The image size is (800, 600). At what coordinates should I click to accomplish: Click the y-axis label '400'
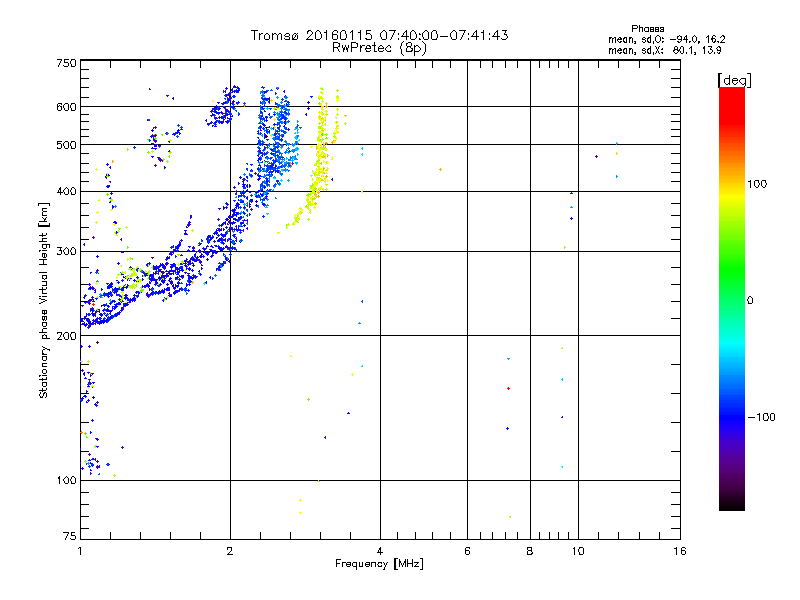click(x=66, y=191)
